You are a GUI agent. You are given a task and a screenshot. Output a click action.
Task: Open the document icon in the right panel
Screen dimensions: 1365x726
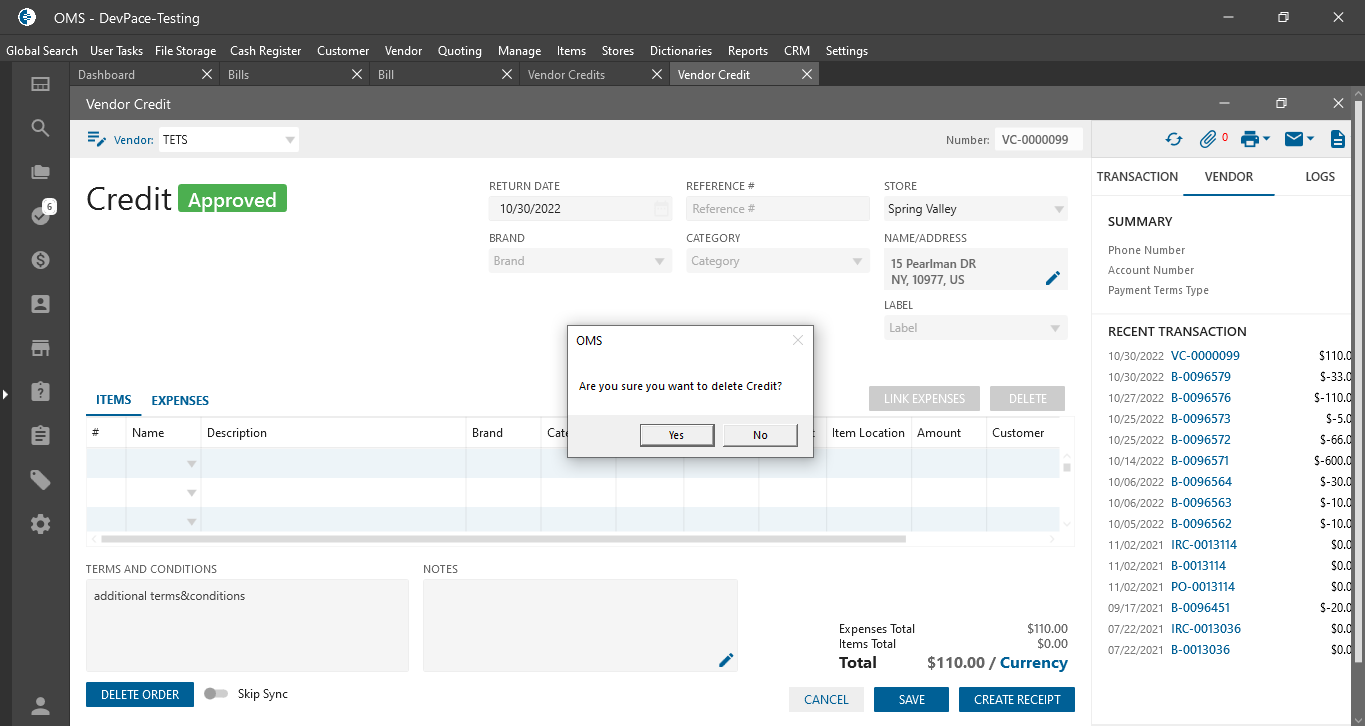[x=1337, y=139]
